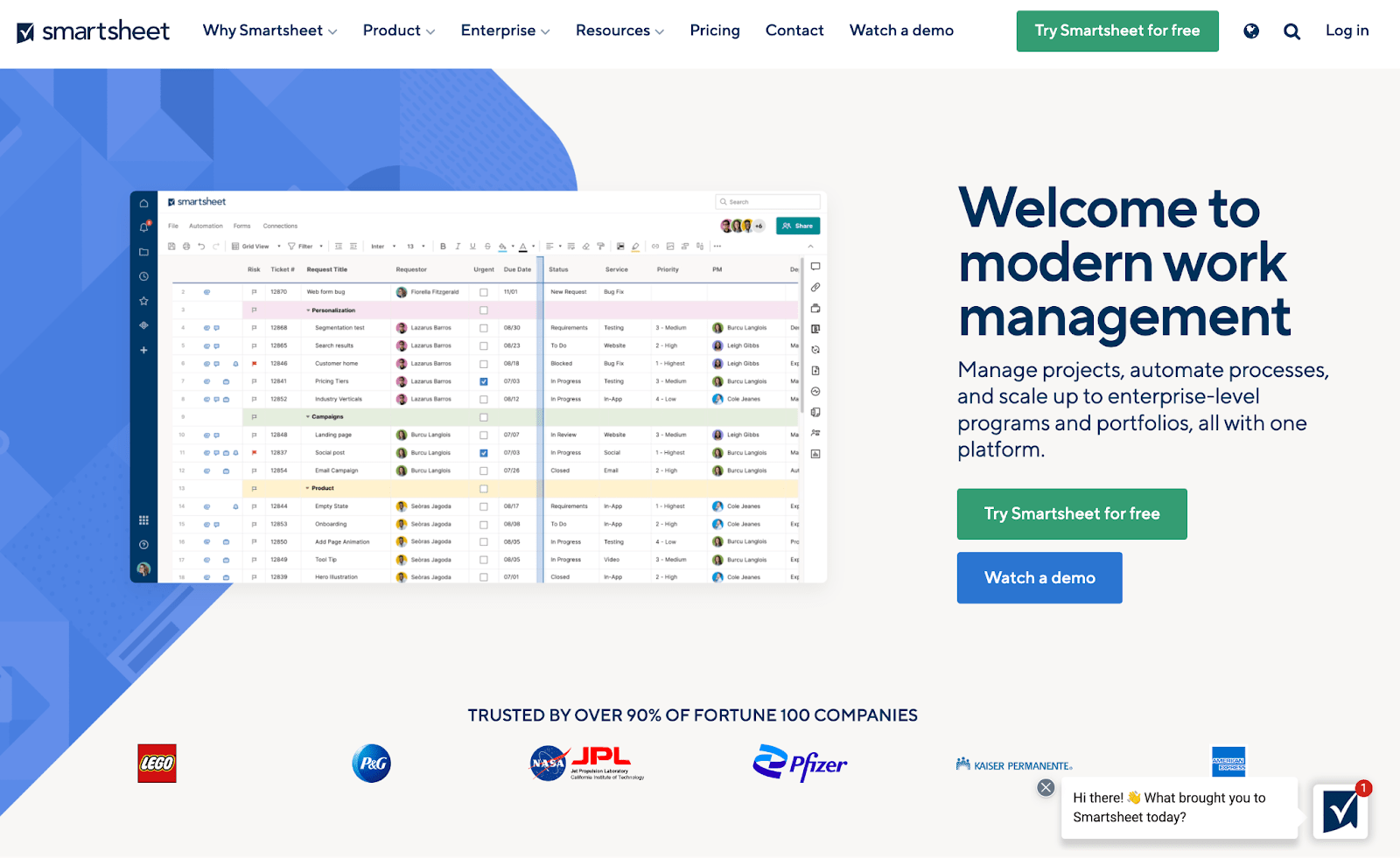Image resolution: width=1400 pixels, height=858 pixels.
Task: Click the text color icon
Action: [x=522, y=247]
